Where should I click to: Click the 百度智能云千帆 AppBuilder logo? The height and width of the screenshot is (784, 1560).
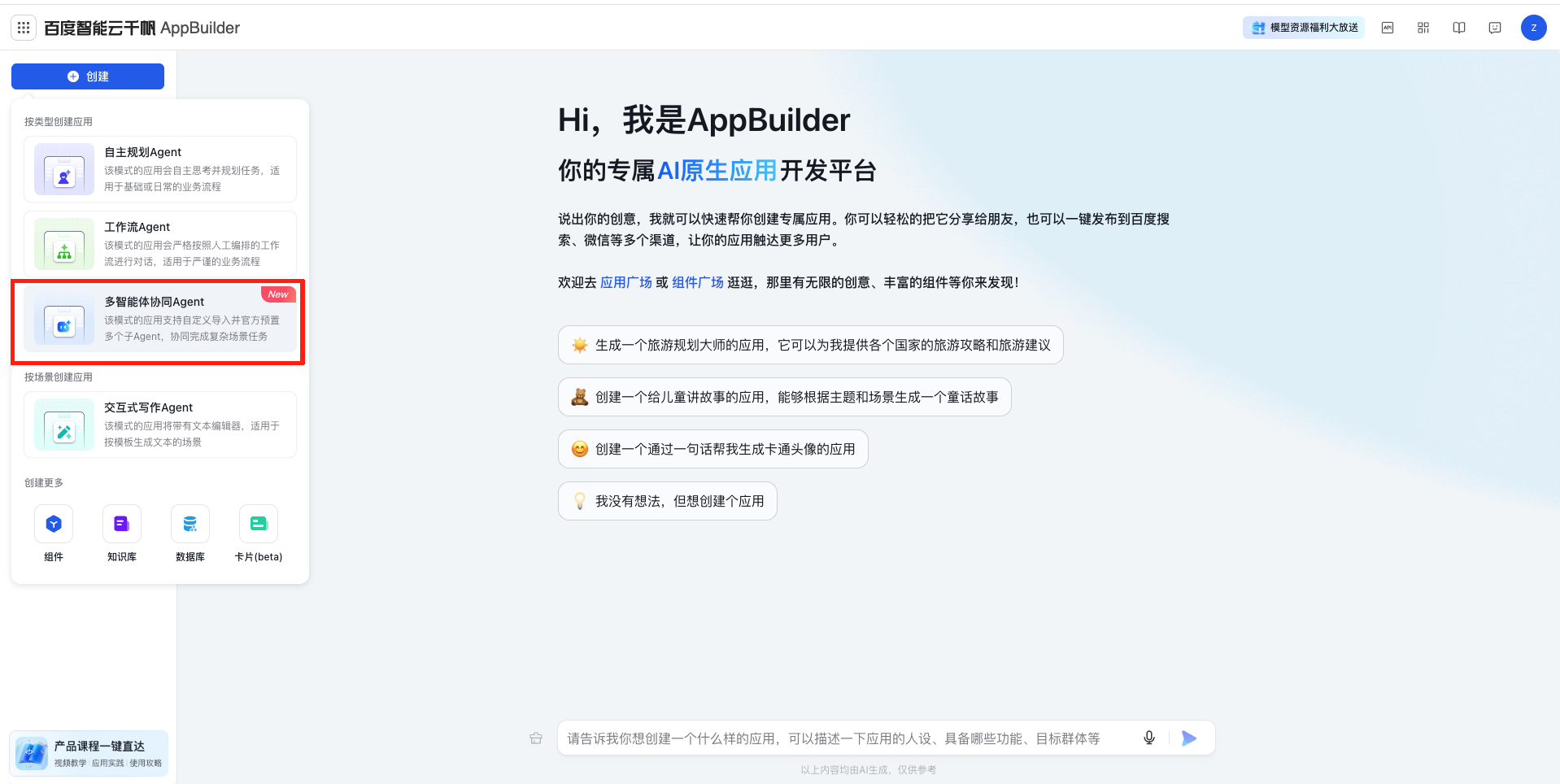[x=142, y=28]
